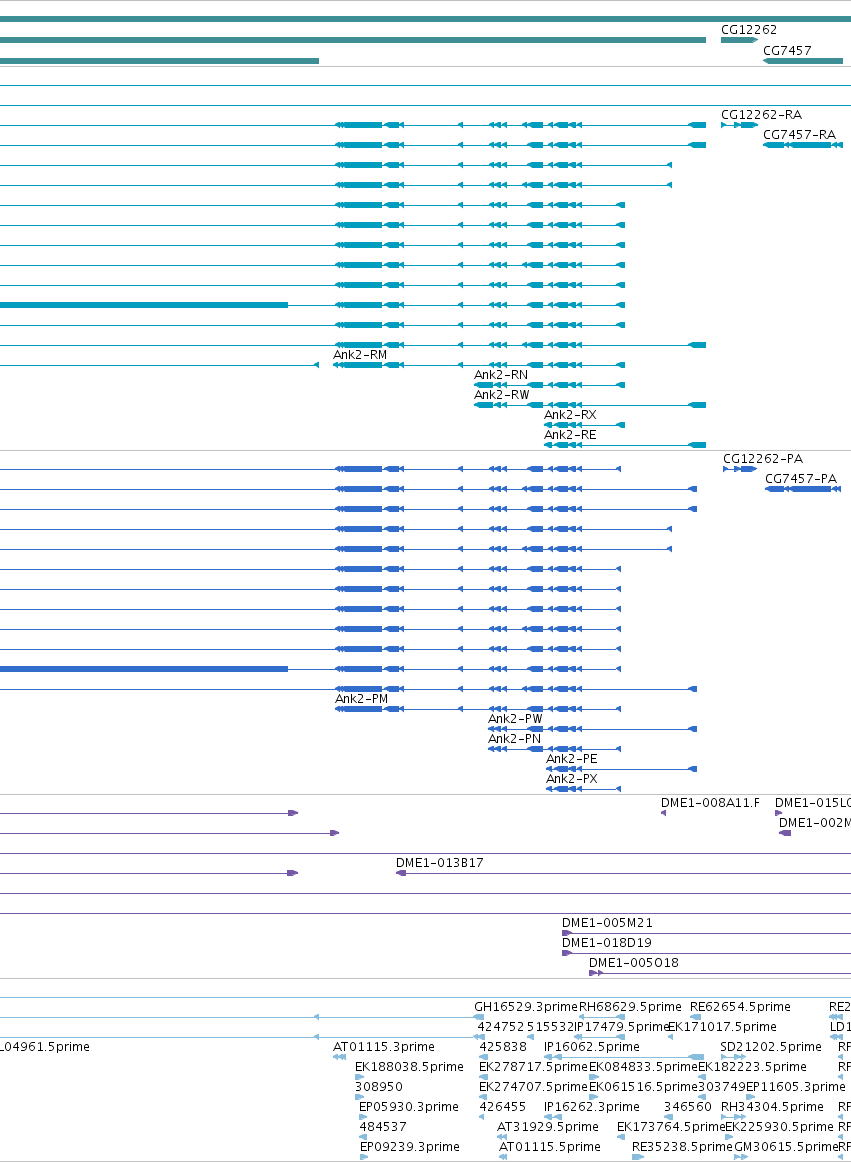The height and width of the screenshot is (1162, 851).
Task: Click the RH34304.5prime EST label
Action: tap(772, 1107)
